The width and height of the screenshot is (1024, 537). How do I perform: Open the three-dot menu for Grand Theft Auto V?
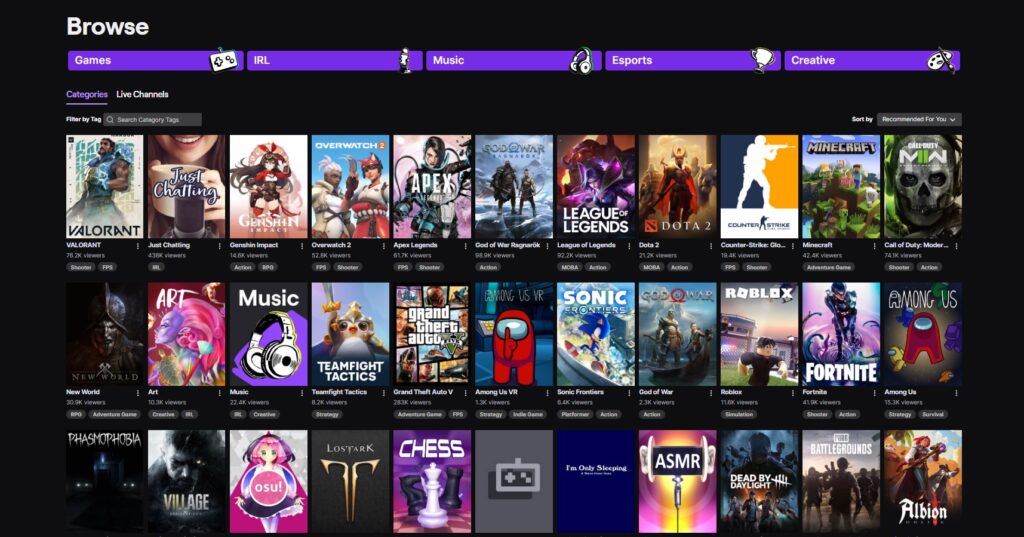[x=465, y=393]
